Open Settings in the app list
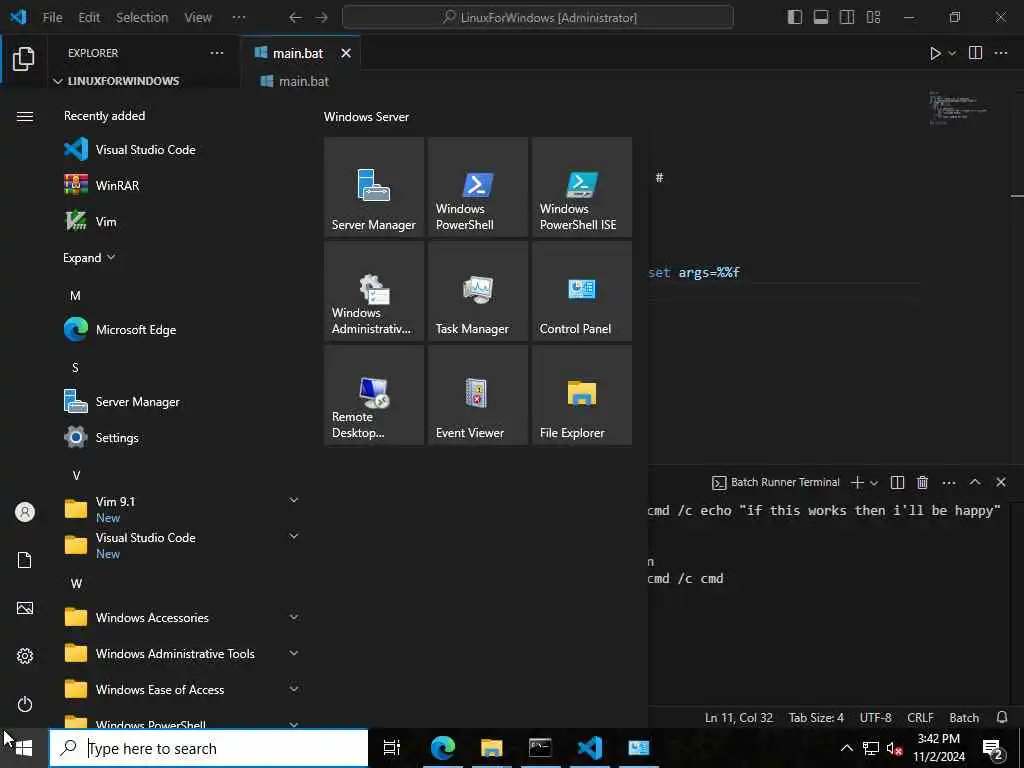 click(181, 438)
